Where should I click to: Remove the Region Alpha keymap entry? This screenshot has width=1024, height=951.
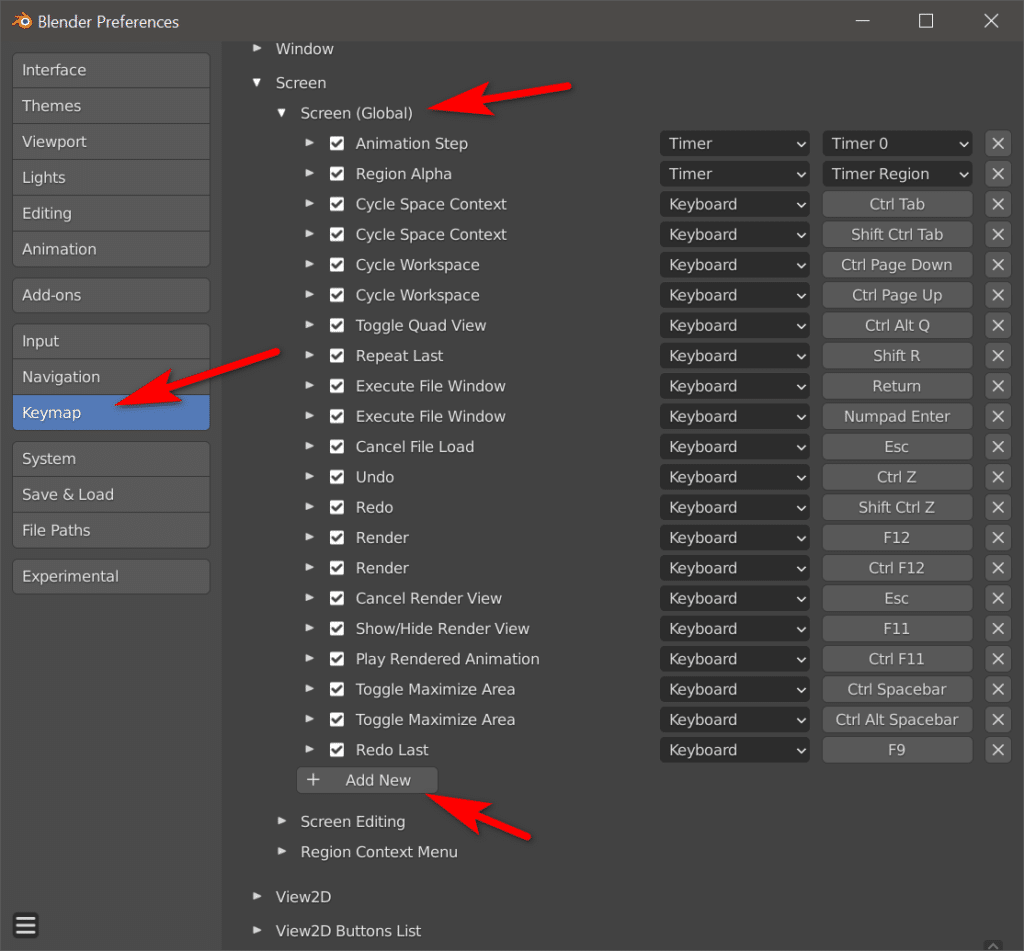point(998,174)
